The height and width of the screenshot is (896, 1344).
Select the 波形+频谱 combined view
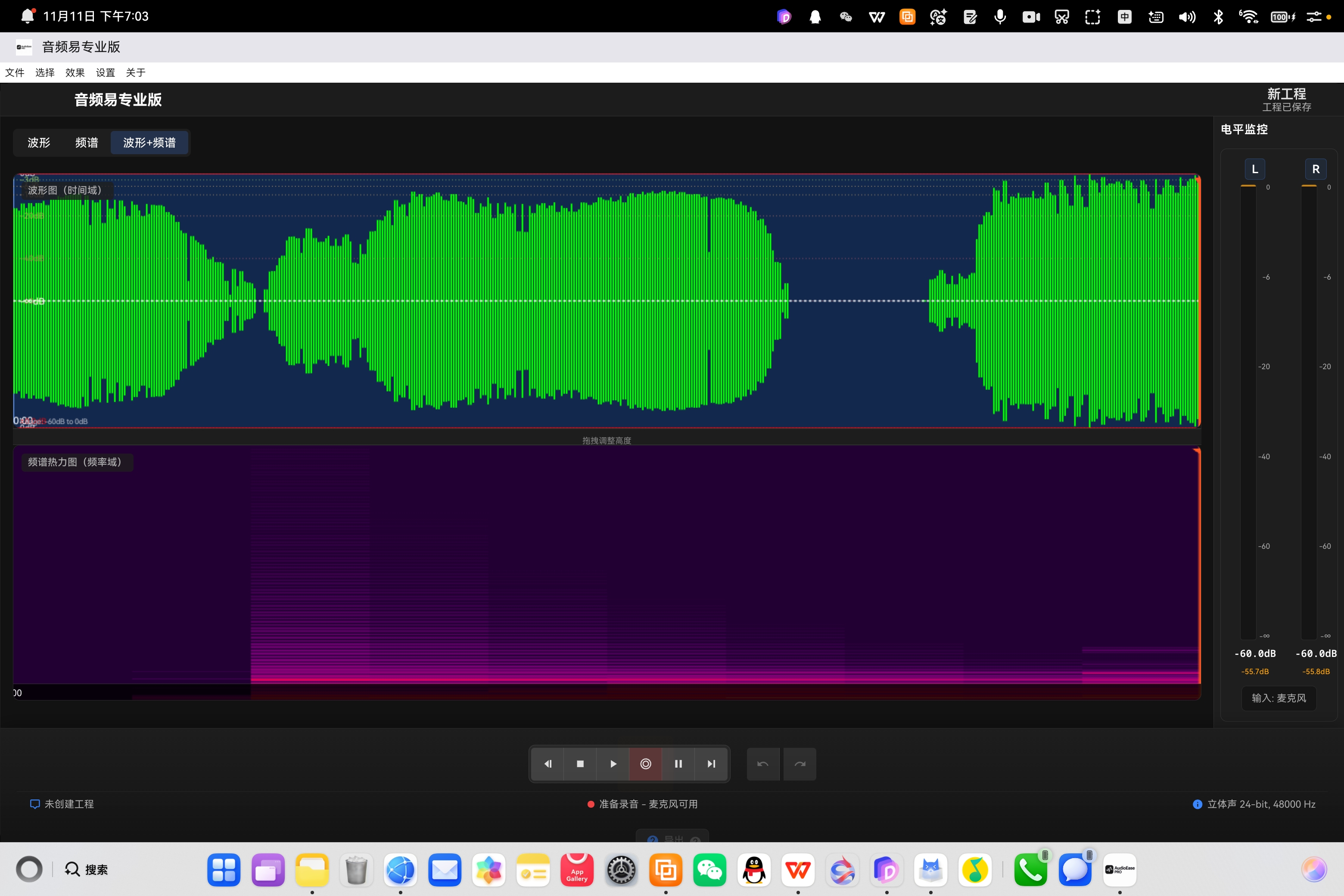pos(149,142)
